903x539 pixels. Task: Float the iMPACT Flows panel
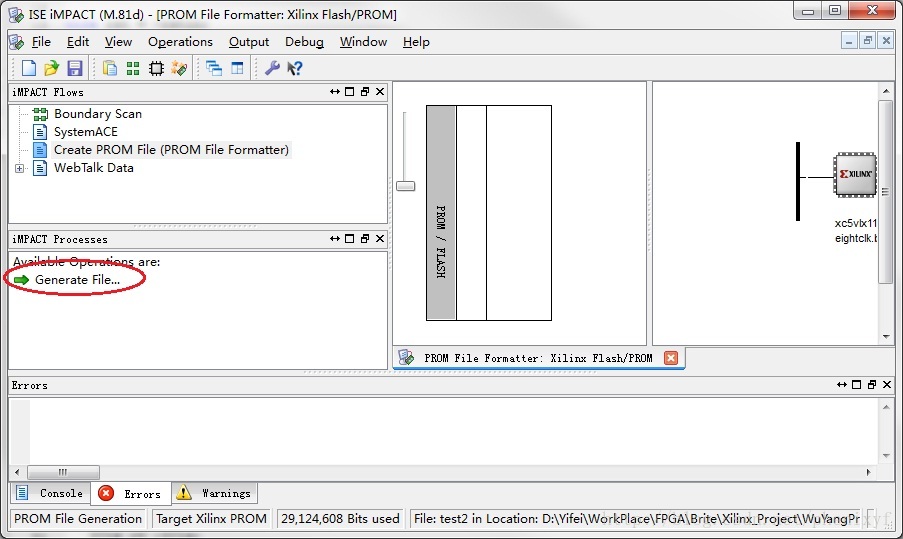[365, 92]
